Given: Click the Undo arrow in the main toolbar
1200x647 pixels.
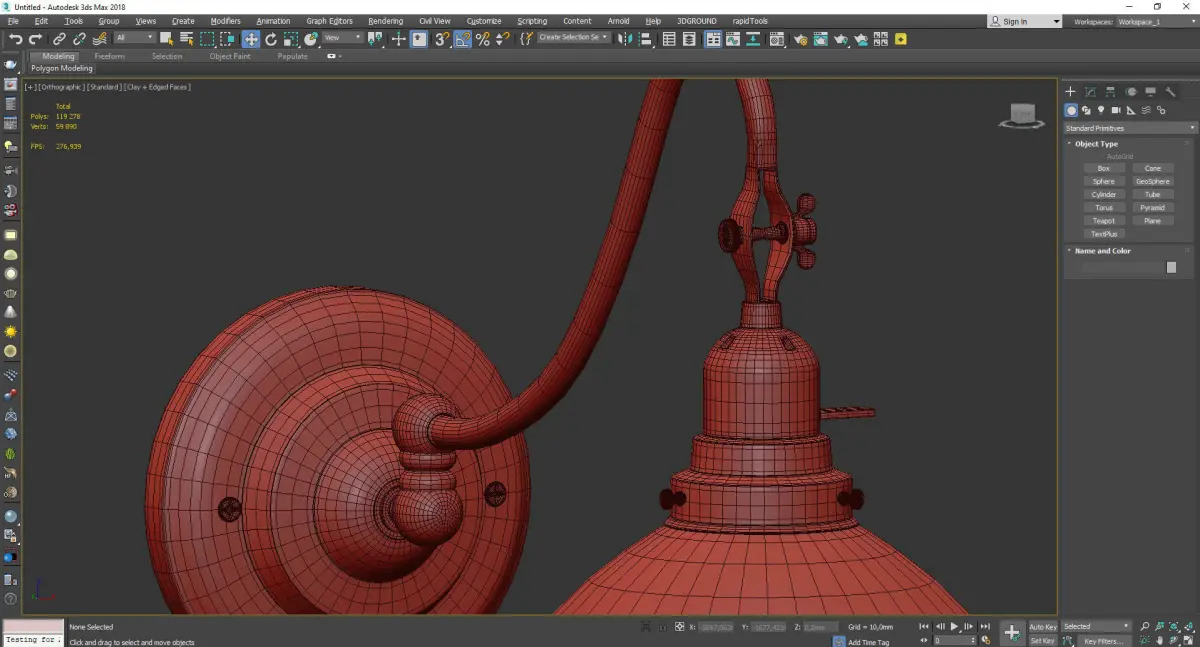Looking at the screenshot, I should tap(15, 39).
